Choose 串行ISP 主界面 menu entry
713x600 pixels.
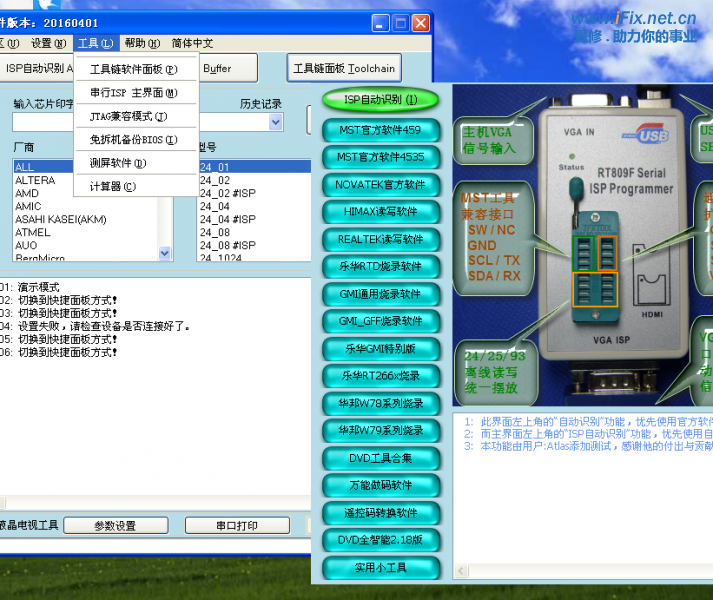[x=136, y=93]
